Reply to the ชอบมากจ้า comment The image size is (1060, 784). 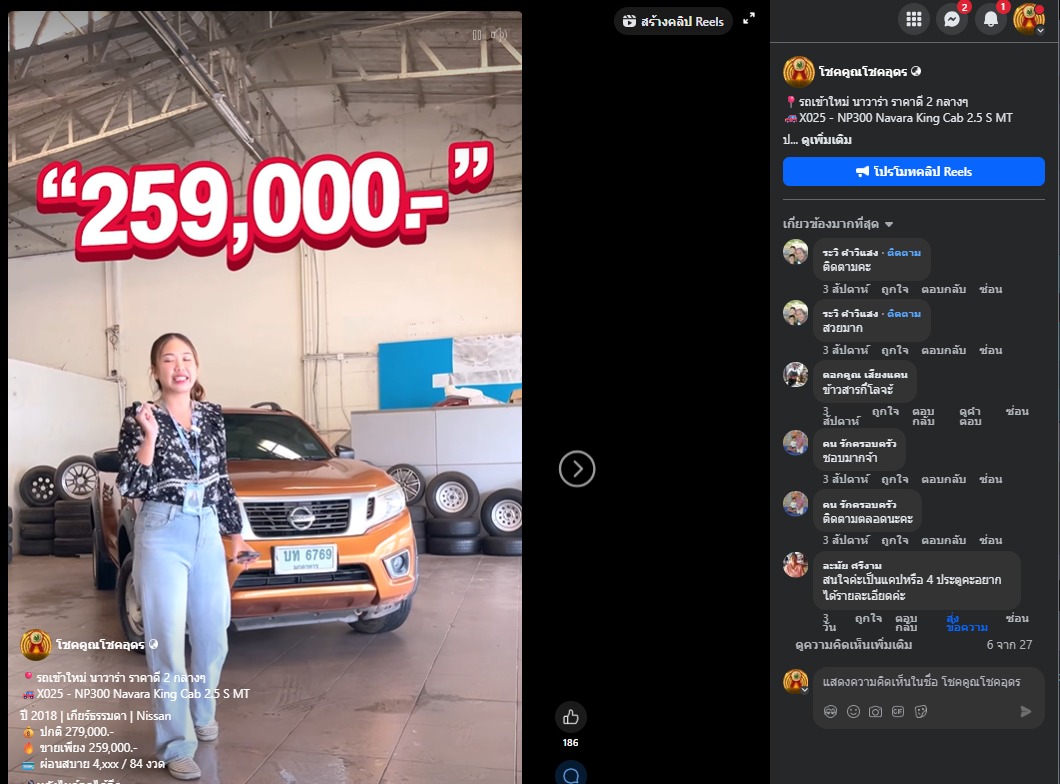pos(944,479)
